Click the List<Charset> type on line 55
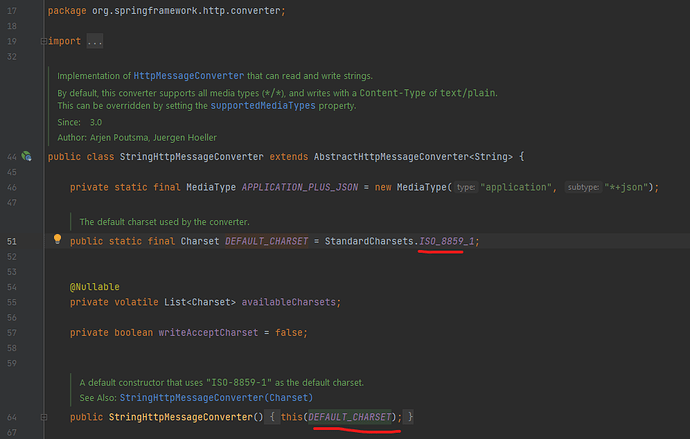 click(x=200, y=302)
